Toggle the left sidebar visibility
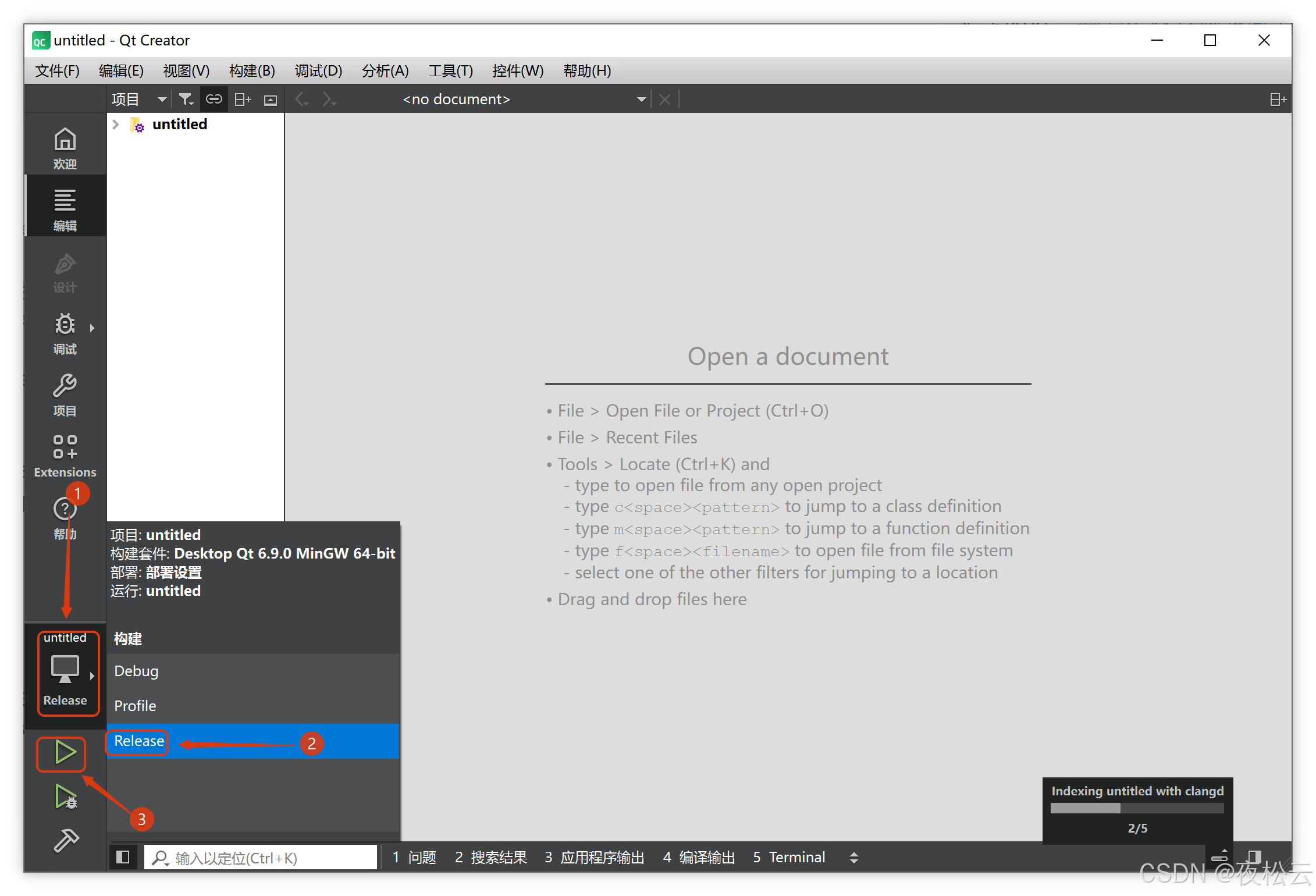Screen dimensions: 1316x896 123,857
